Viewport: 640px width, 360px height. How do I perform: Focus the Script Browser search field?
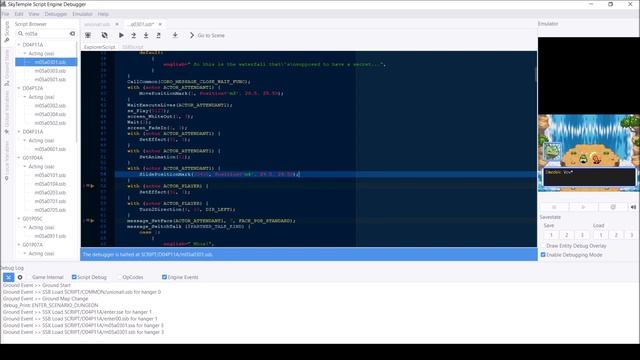(46, 33)
